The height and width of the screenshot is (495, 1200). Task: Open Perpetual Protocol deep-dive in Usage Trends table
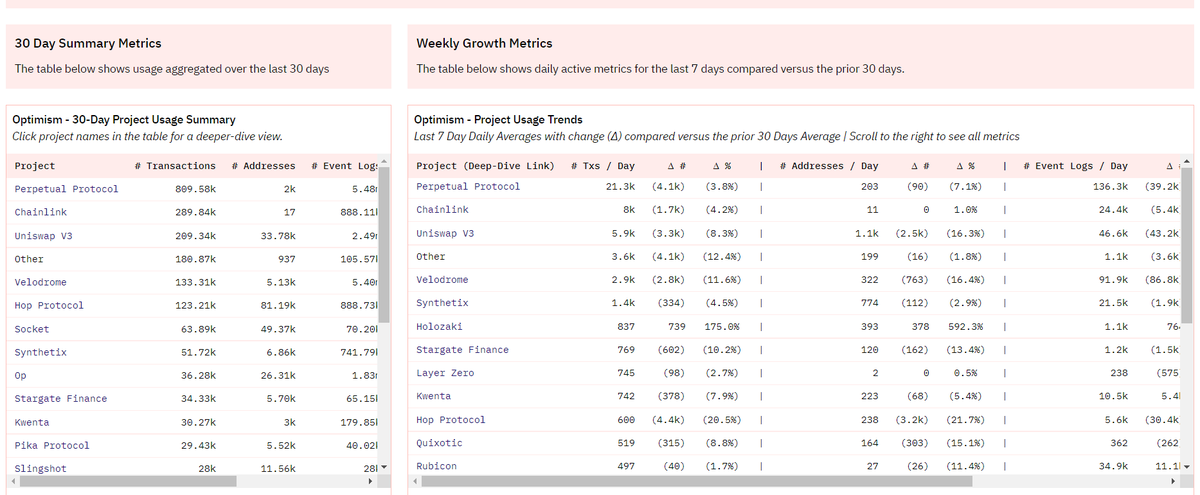pyautogui.click(x=468, y=187)
